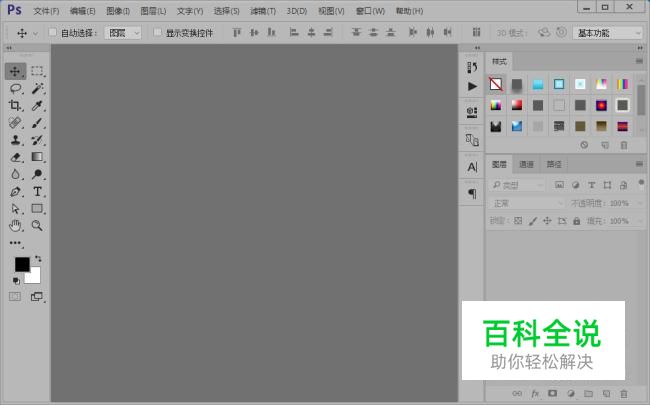This screenshot has width=650, height=405.
Task: Click the 路径 tab label
Action: click(x=553, y=164)
